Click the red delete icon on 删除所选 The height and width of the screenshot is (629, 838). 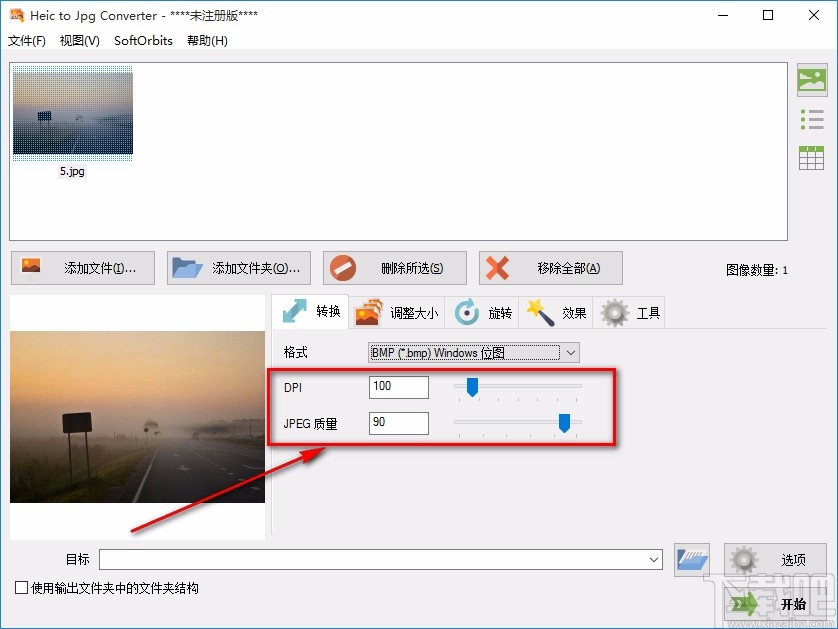click(346, 267)
